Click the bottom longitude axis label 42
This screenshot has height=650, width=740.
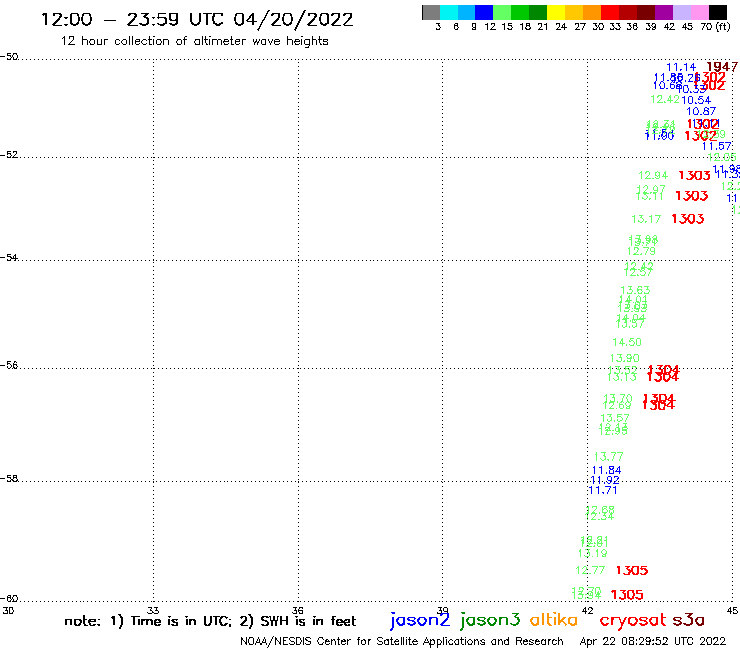pos(587,611)
